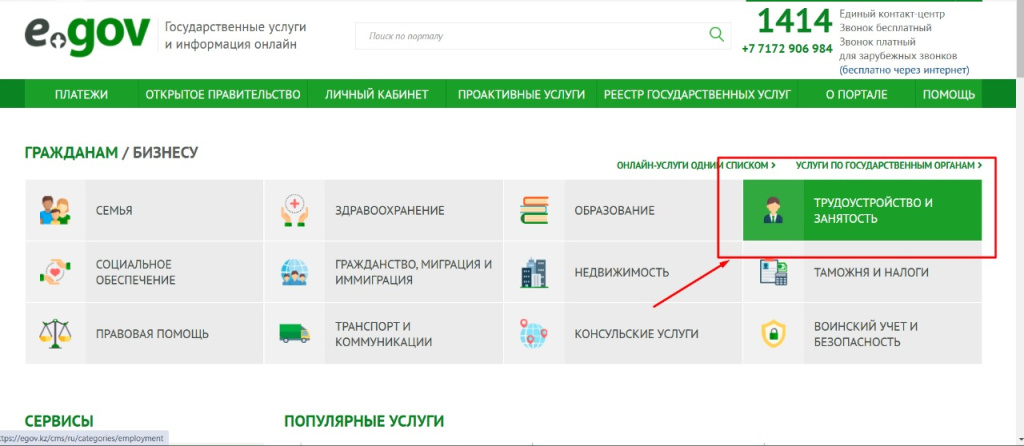Open the О ПОРТАЛЕ menu

856,95
